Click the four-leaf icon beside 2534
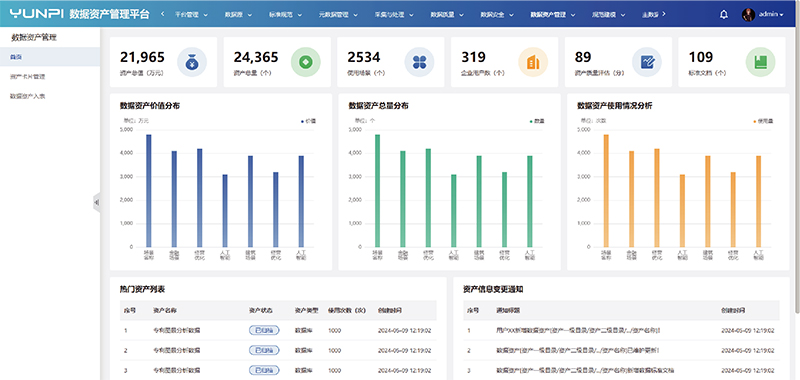The height and width of the screenshot is (380, 800). point(419,62)
